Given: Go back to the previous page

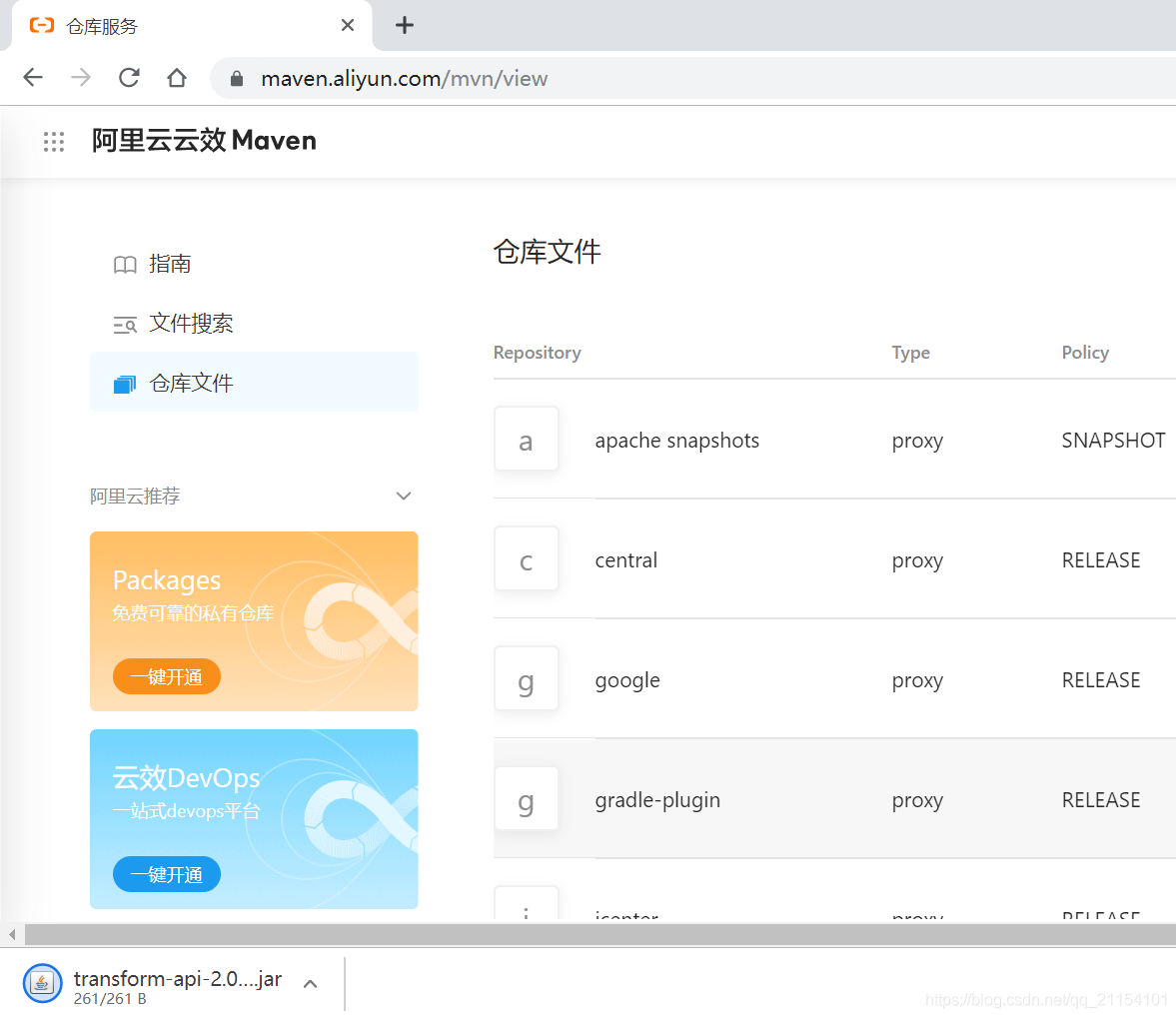Looking at the screenshot, I should tap(33, 77).
